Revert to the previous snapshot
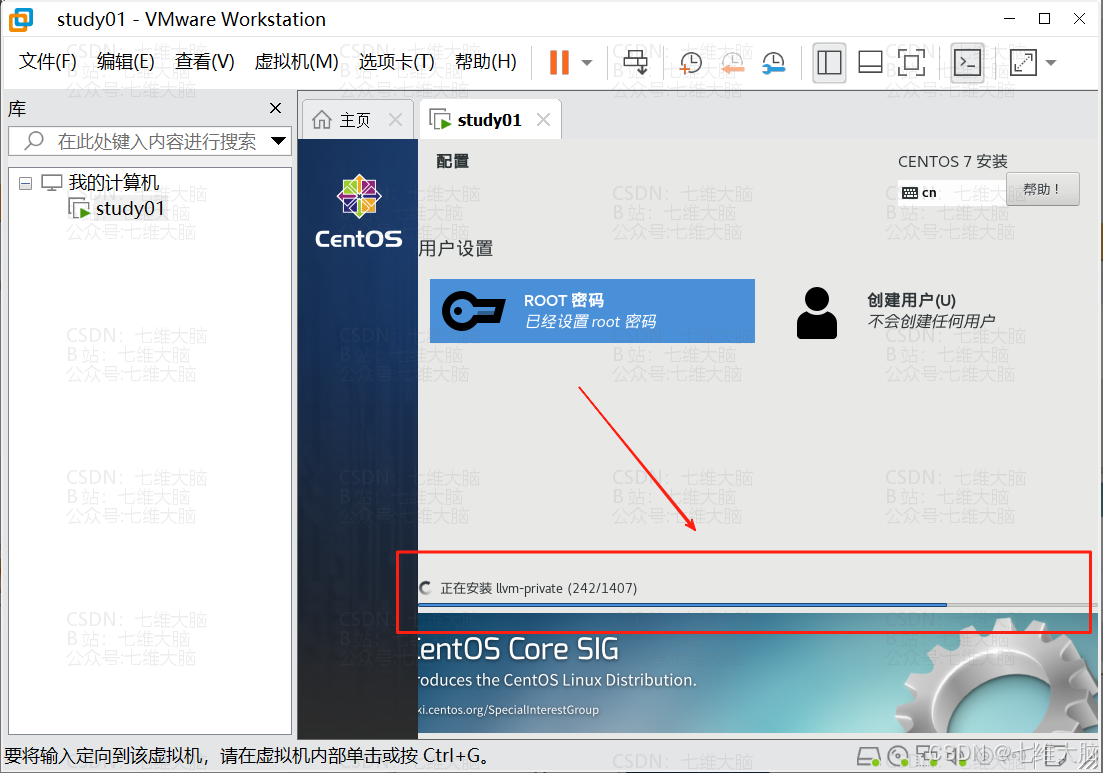This screenshot has height=773, width=1103. [732, 63]
